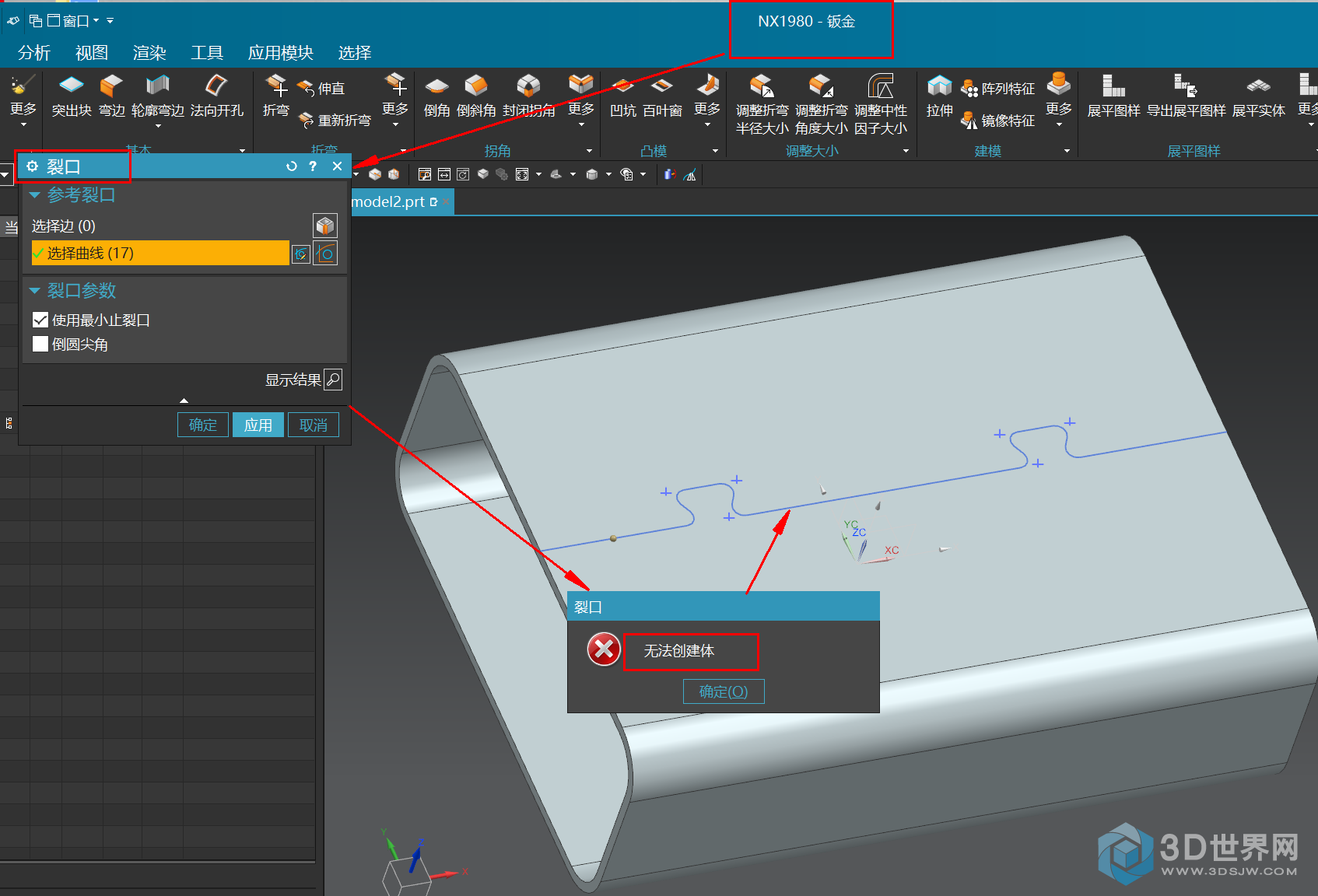Select the 百叶窗 louver tool
The height and width of the screenshot is (896, 1318).
[662, 96]
